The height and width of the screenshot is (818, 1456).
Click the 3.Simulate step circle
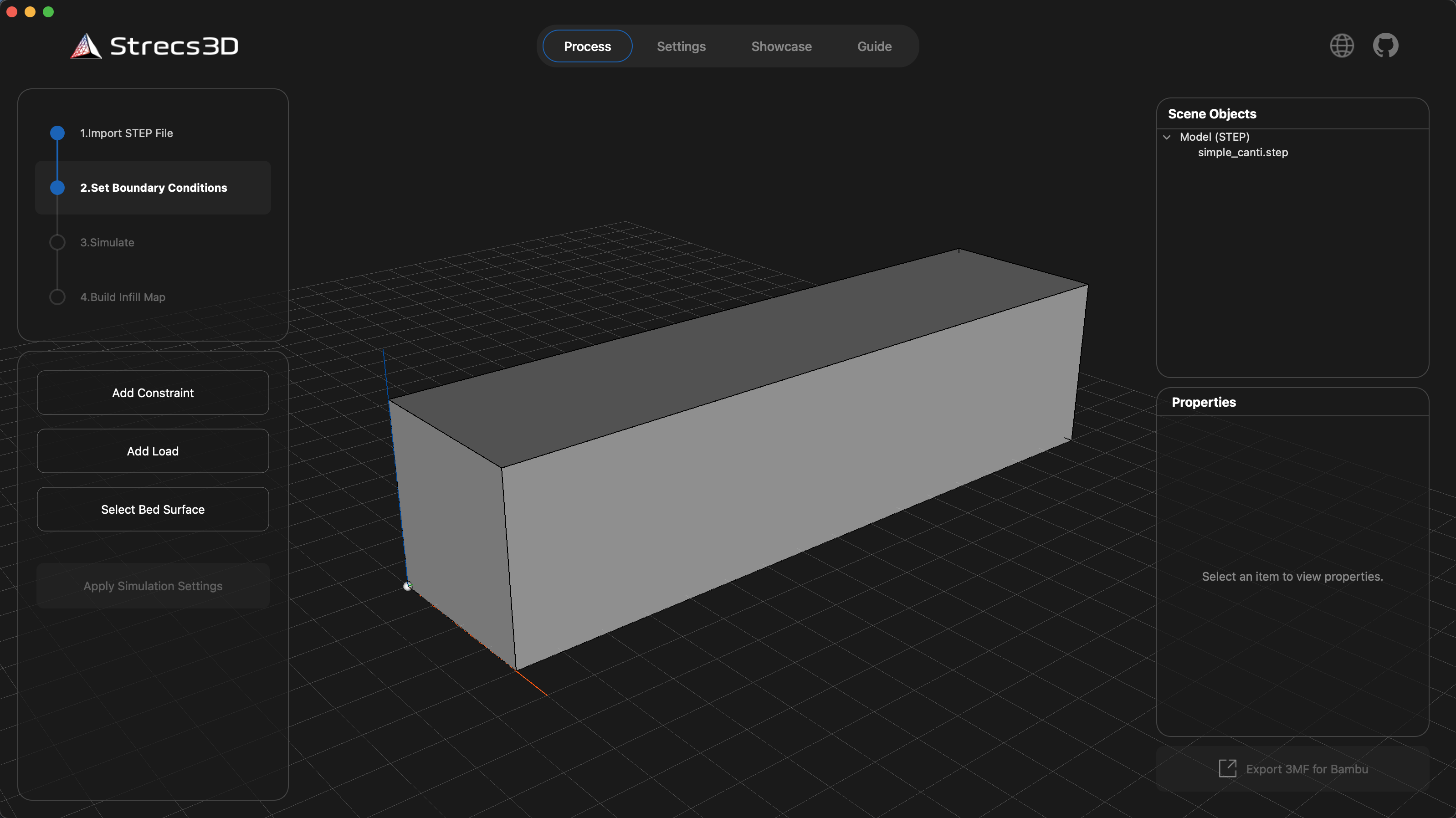[57, 242]
